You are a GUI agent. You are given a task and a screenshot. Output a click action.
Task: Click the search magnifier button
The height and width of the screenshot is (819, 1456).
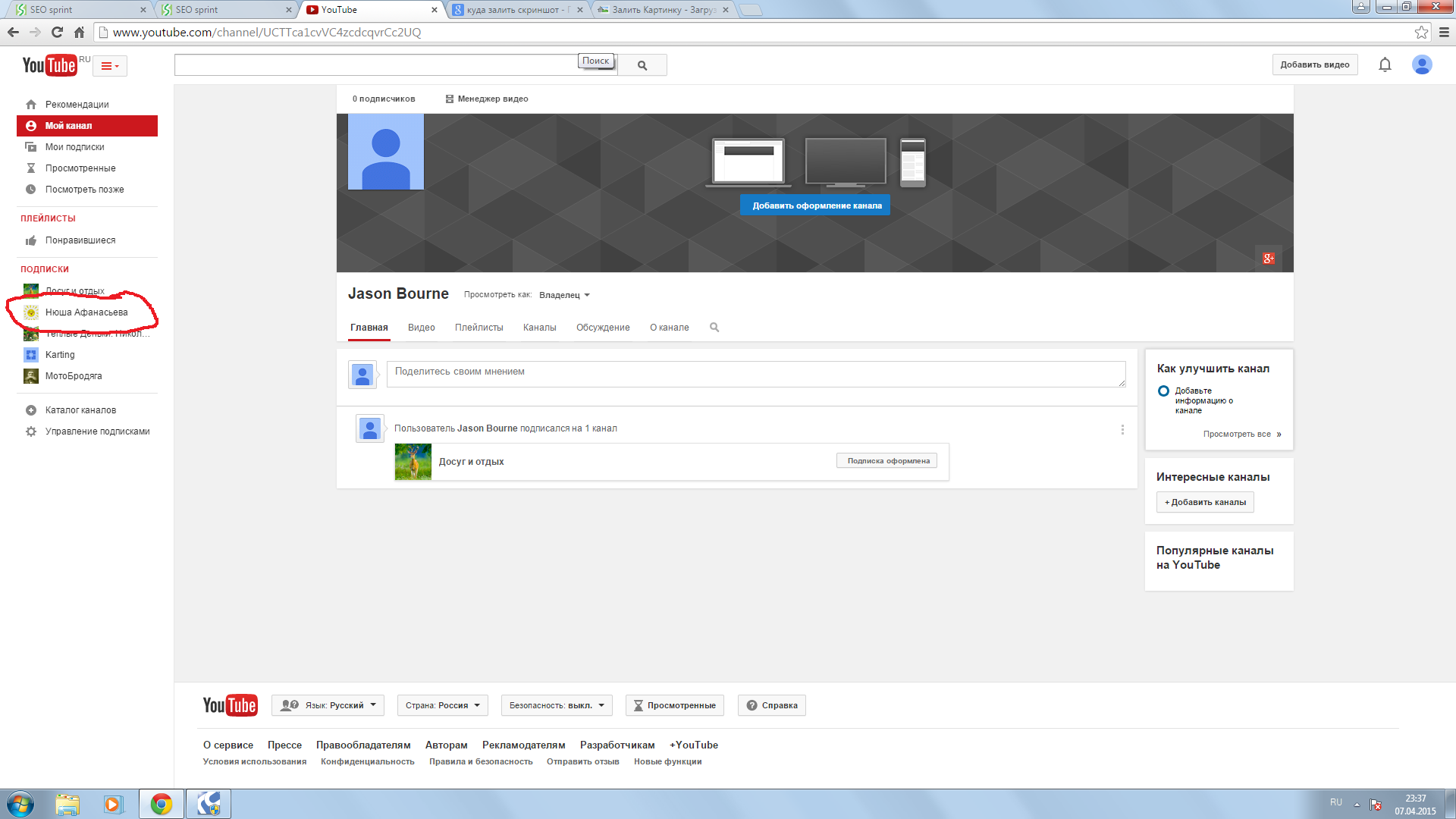tap(642, 65)
